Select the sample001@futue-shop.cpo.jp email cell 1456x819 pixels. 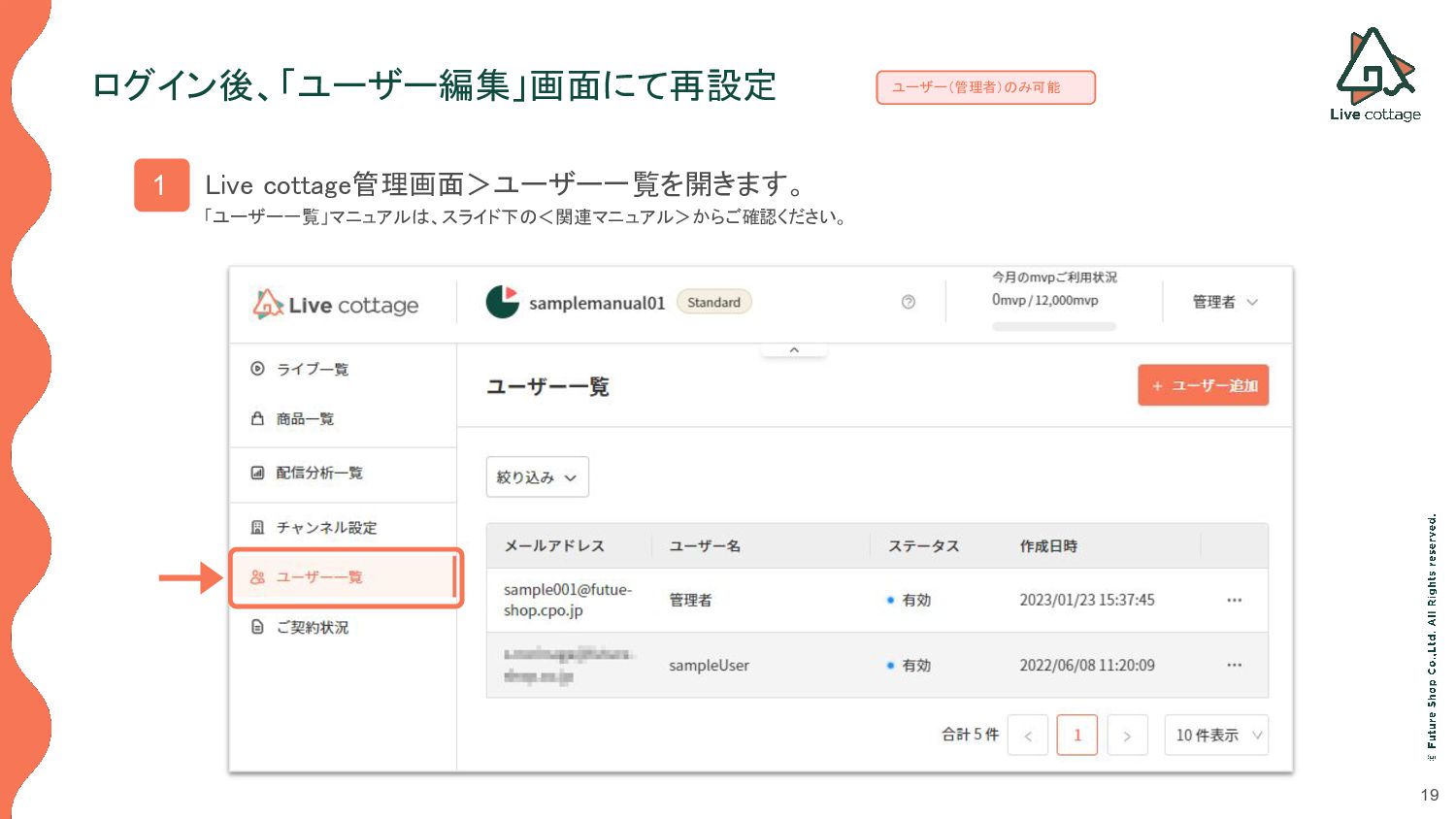pyautogui.click(x=568, y=600)
